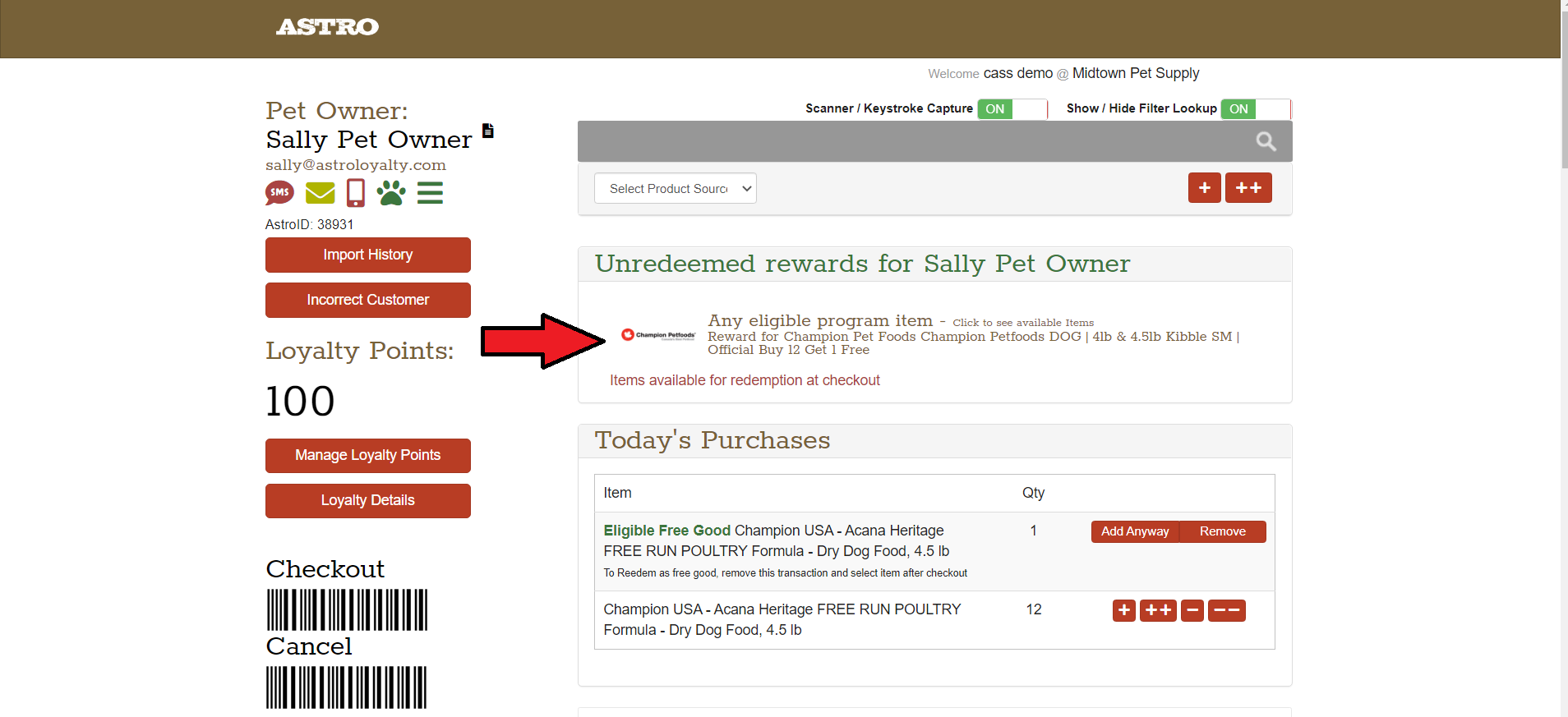Click the ASTRO logo in header

pos(327,27)
